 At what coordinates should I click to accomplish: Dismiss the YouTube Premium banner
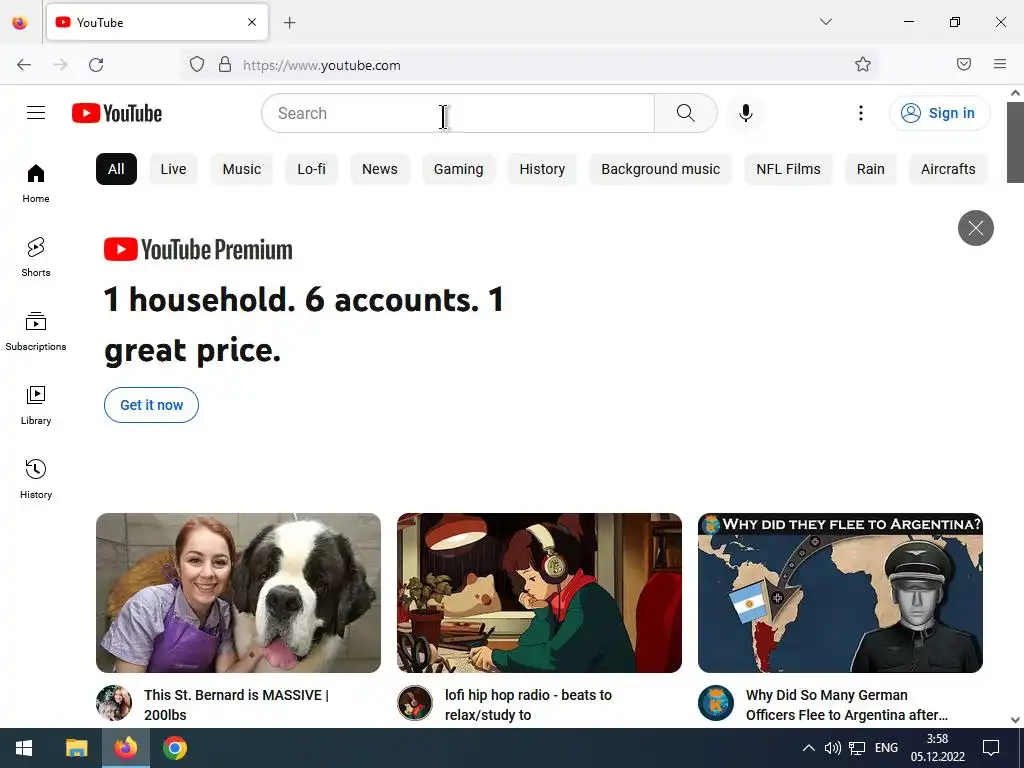(x=976, y=228)
